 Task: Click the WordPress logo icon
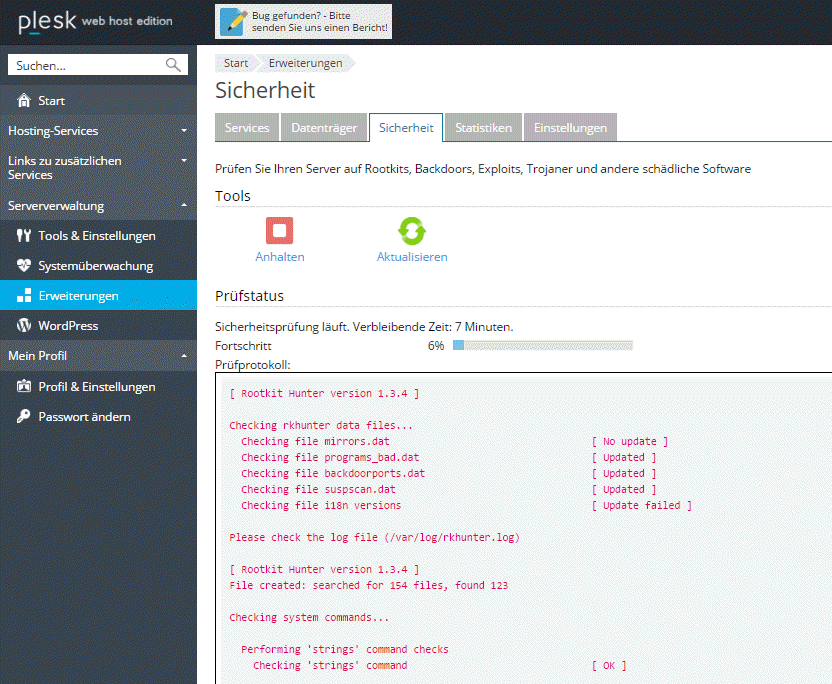click(24, 325)
